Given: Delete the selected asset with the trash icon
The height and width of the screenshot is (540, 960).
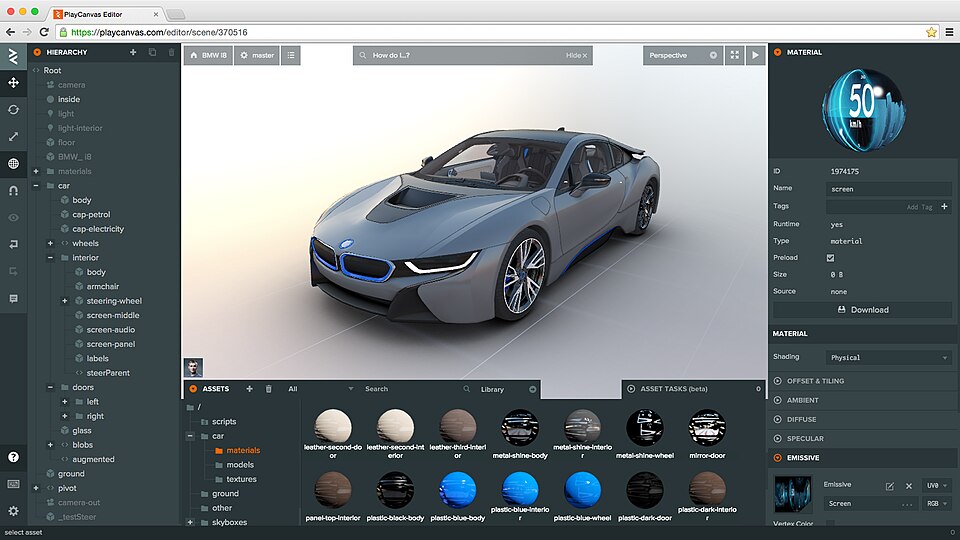Looking at the screenshot, I should click(268, 389).
